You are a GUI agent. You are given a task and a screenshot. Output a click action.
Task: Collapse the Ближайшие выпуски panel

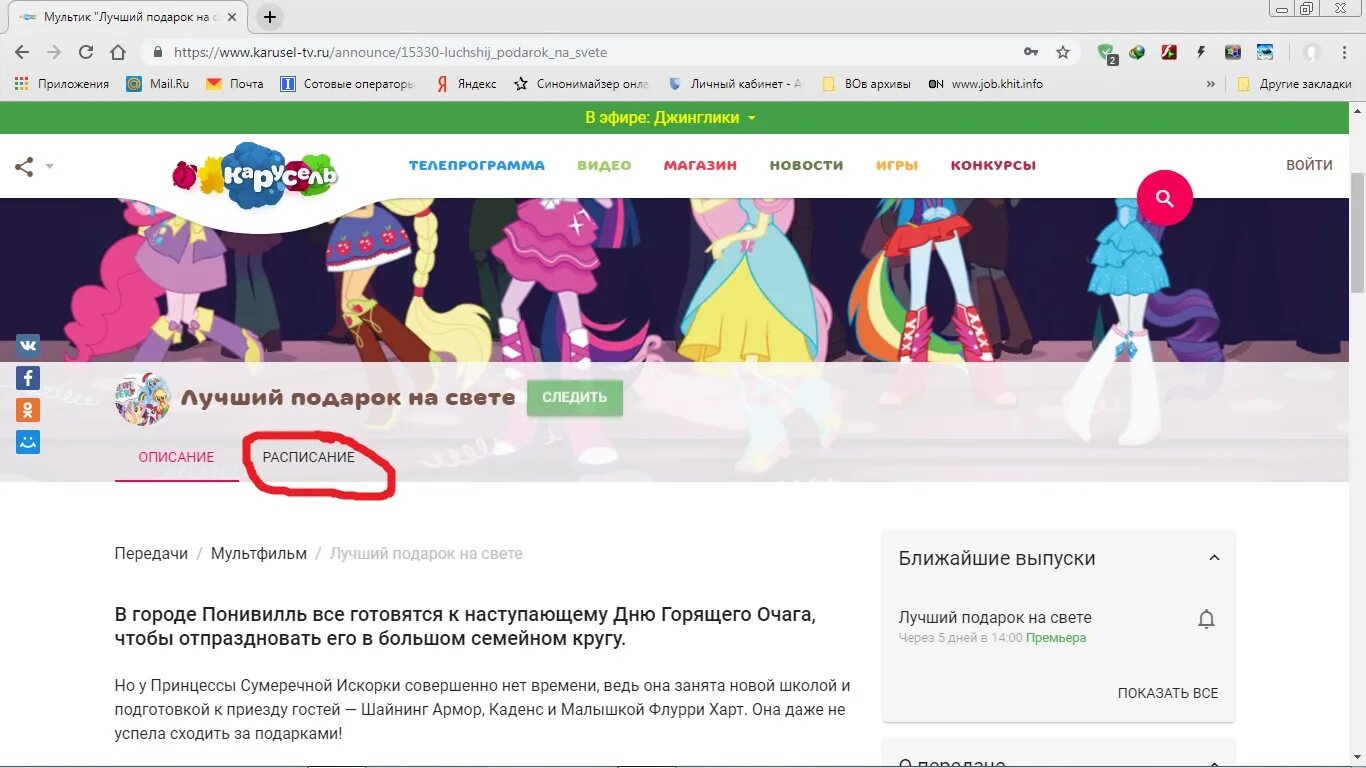point(1214,558)
